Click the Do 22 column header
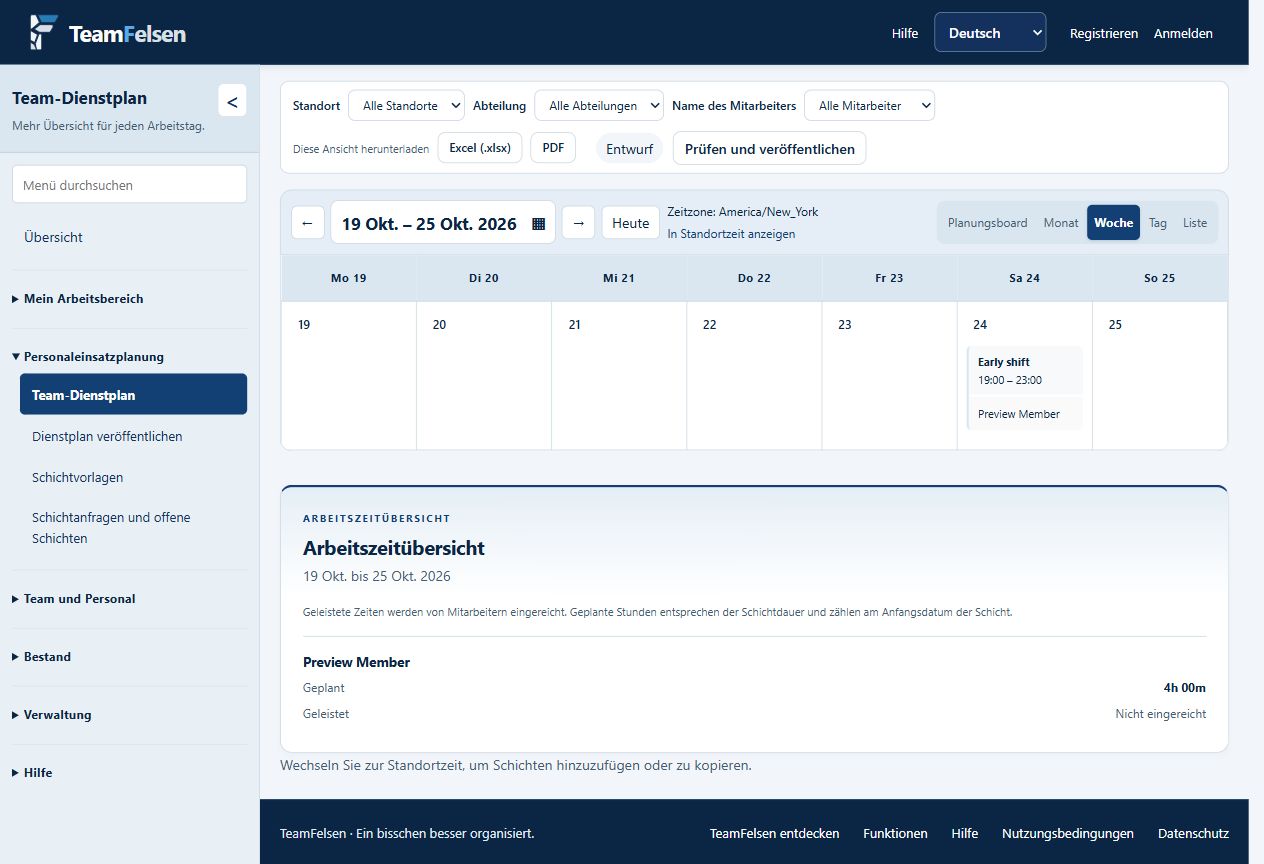The width and height of the screenshot is (1264, 864). click(754, 278)
